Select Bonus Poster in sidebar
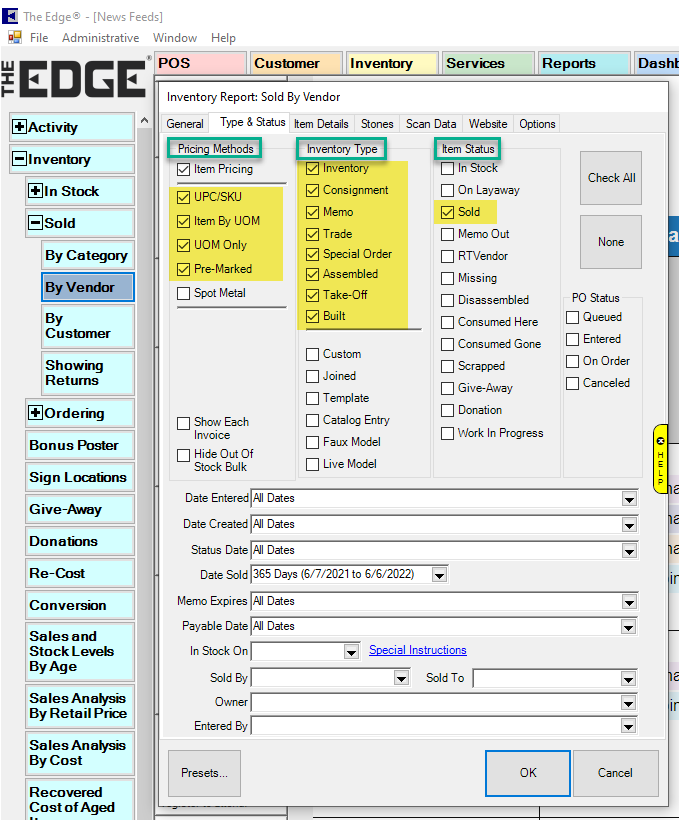Viewport: 679px width, 820px height. [x=74, y=445]
